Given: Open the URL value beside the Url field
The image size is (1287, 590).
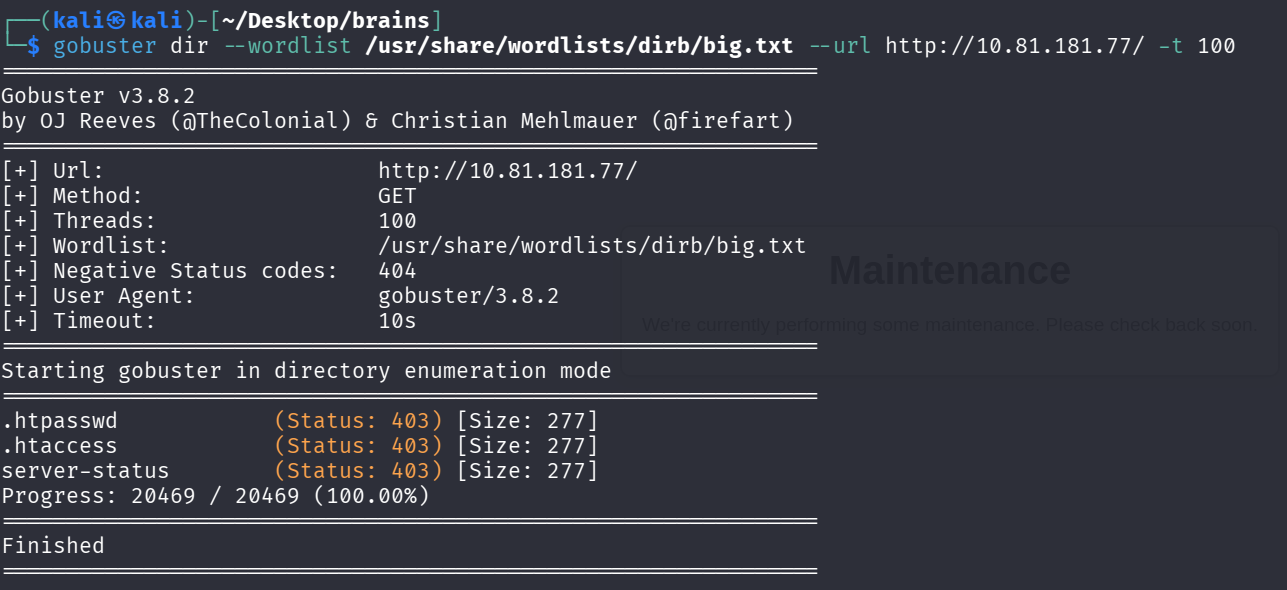Looking at the screenshot, I should click(x=507, y=171).
